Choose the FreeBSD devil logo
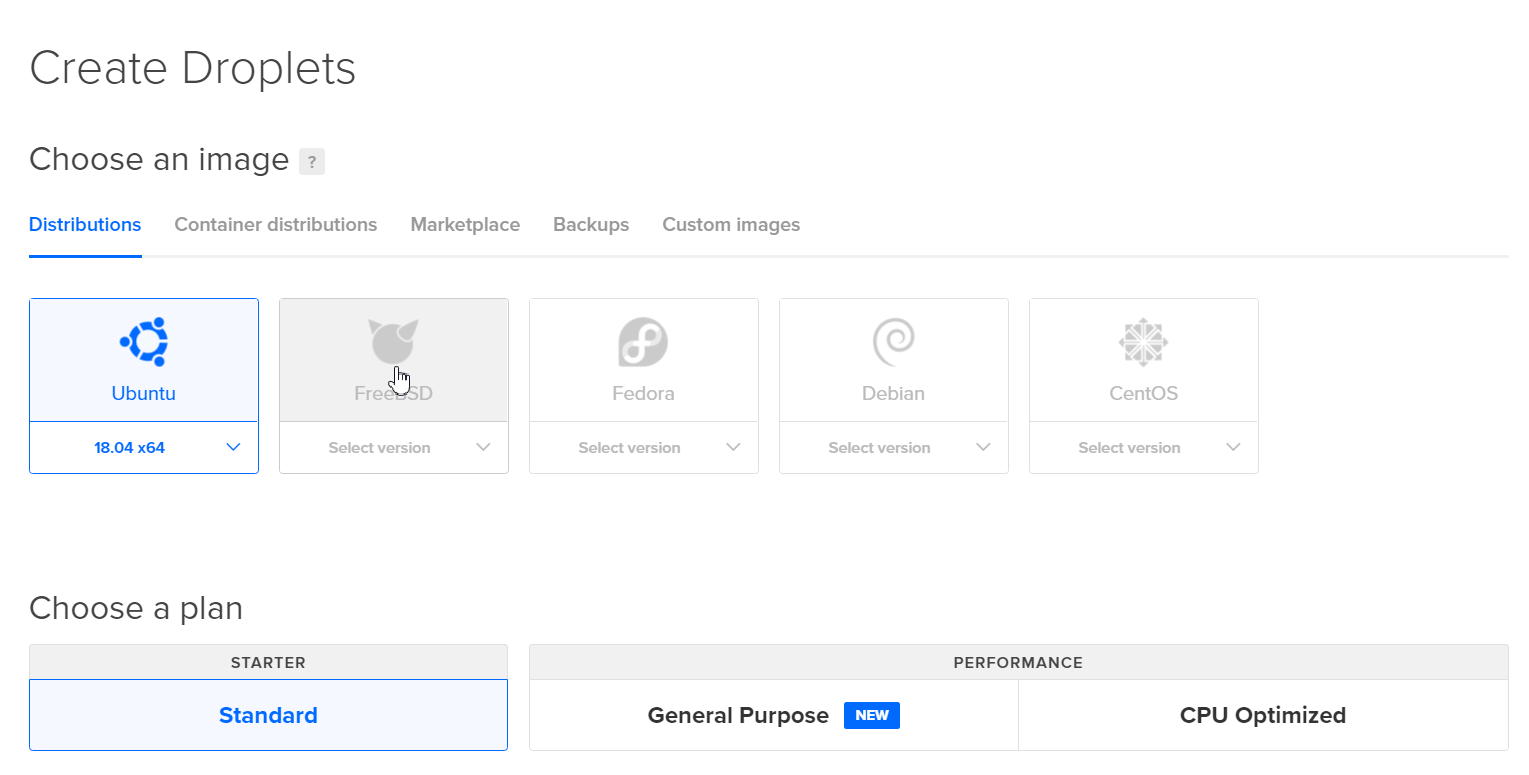The height and width of the screenshot is (775, 1529). coord(393,342)
